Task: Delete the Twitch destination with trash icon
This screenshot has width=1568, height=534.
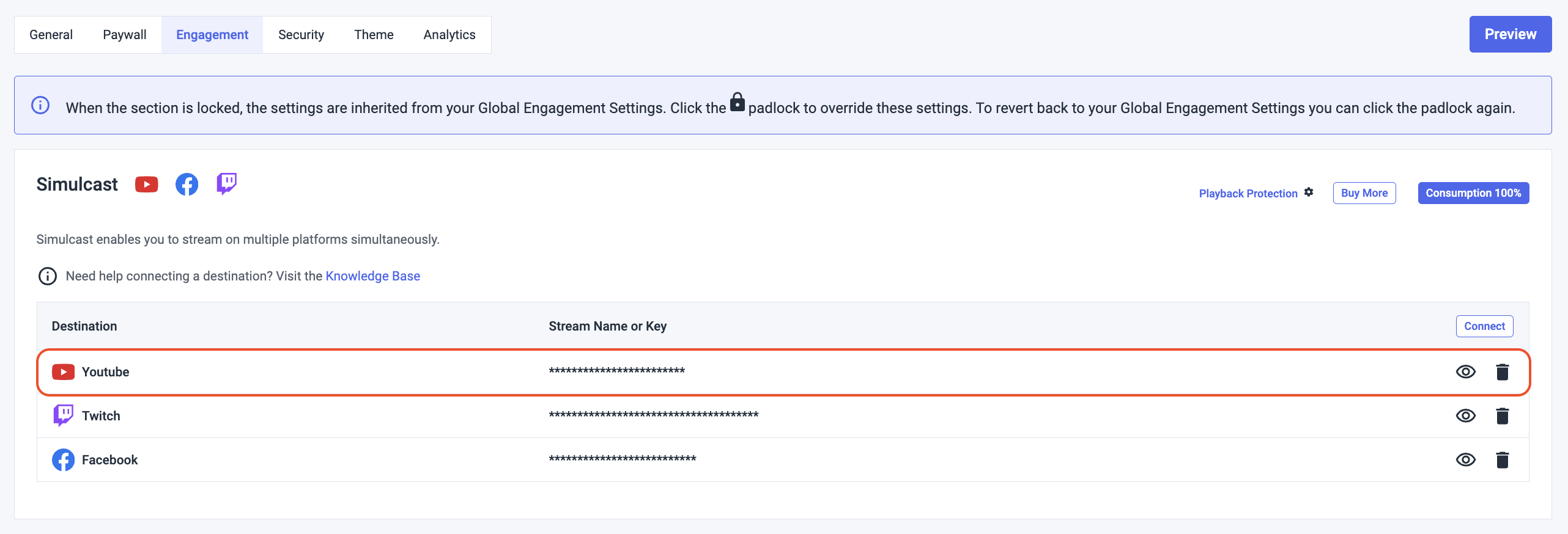Action: pyautogui.click(x=1502, y=416)
